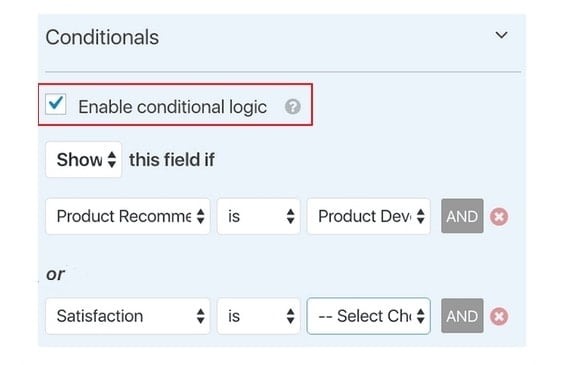Screen dimensions: 583x365
Task: Open the Select Choice value dropdown
Action: tap(368, 316)
